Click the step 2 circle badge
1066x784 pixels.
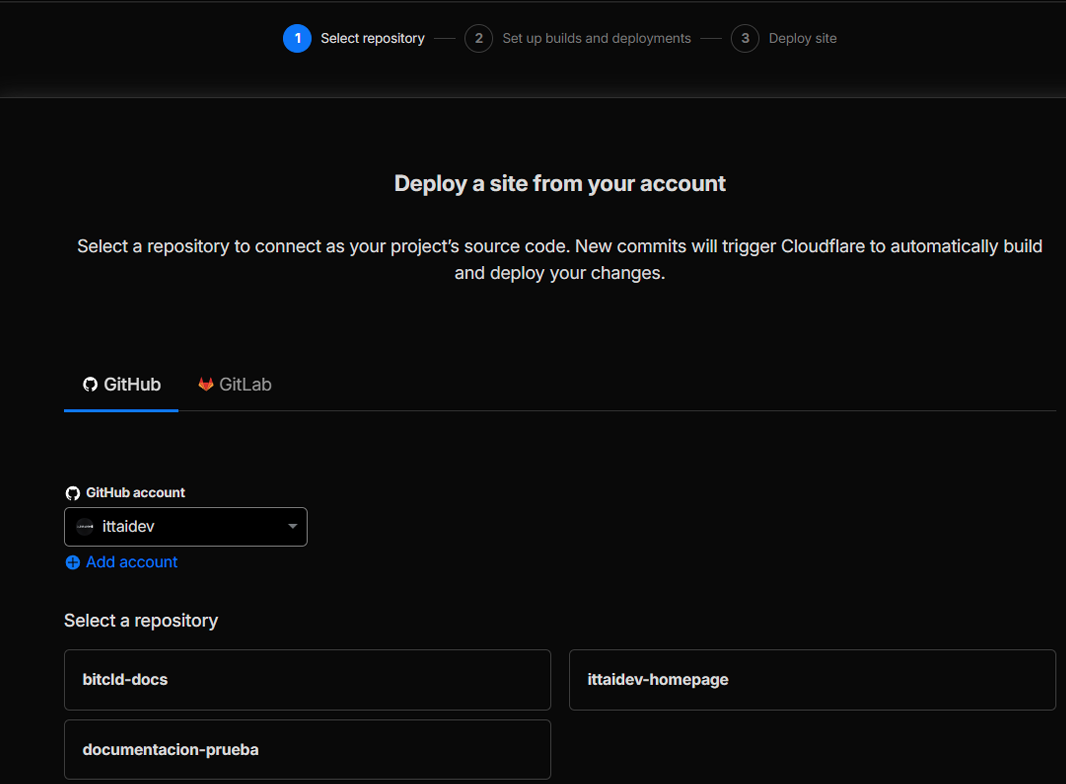478,38
